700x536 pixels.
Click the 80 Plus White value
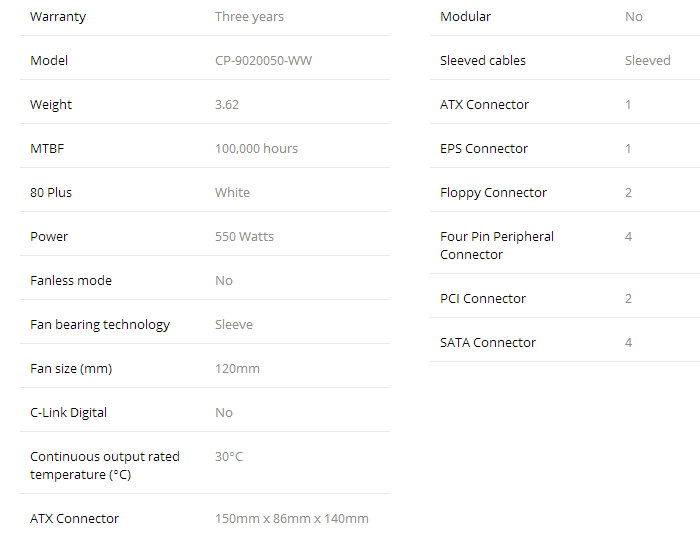(232, 193)
